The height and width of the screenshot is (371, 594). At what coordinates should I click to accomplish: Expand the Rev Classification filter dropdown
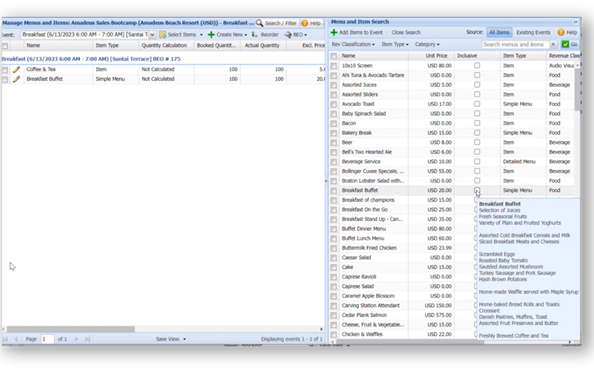point(353,44)
